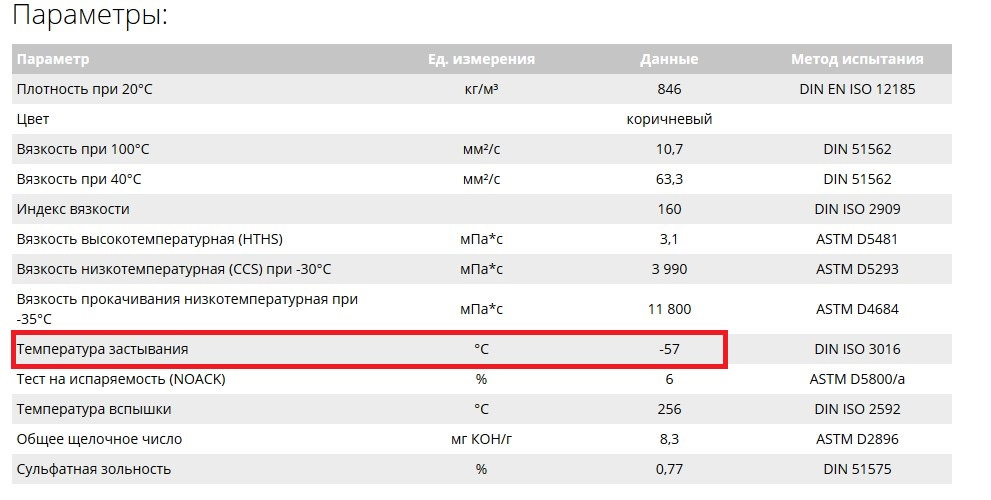The height and width of the screenshot is (500, 991).
Task: Click the Параметр column header
Action: pos(53,59)
